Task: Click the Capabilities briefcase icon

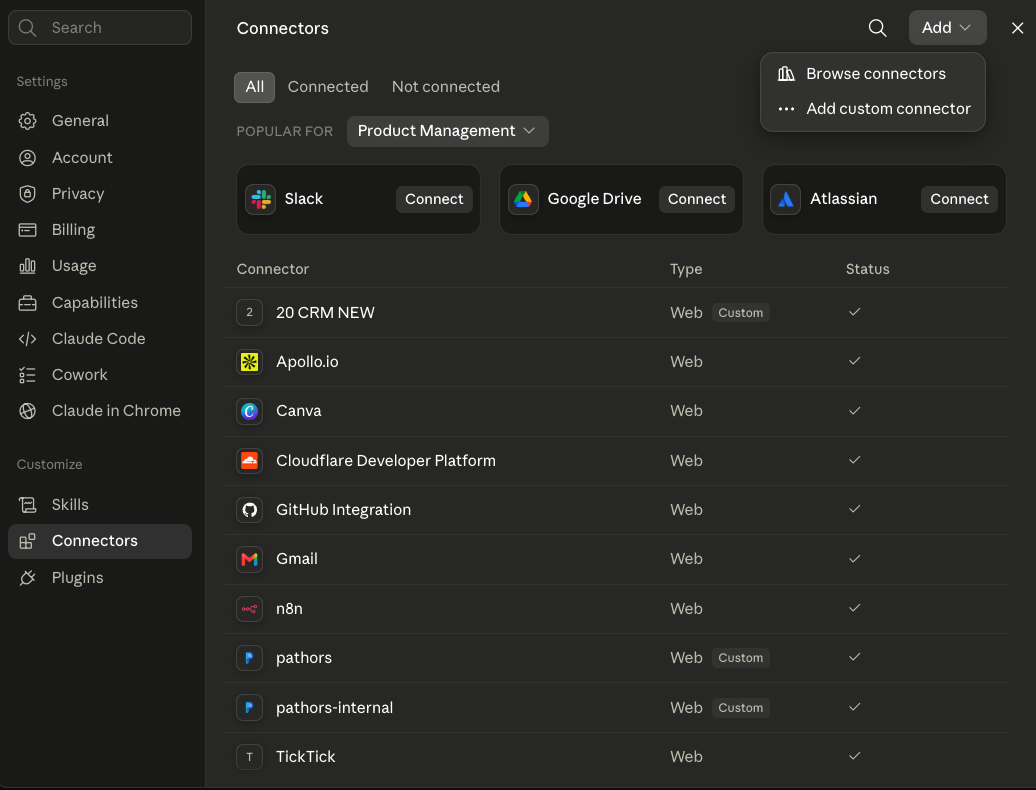Action: coord(27,303)
